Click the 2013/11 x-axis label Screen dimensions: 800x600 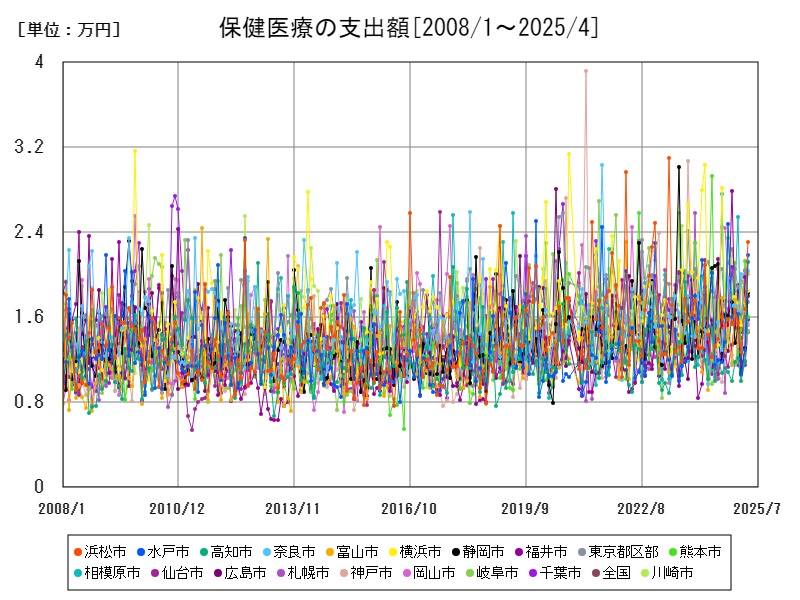click(x=292, y=508)
